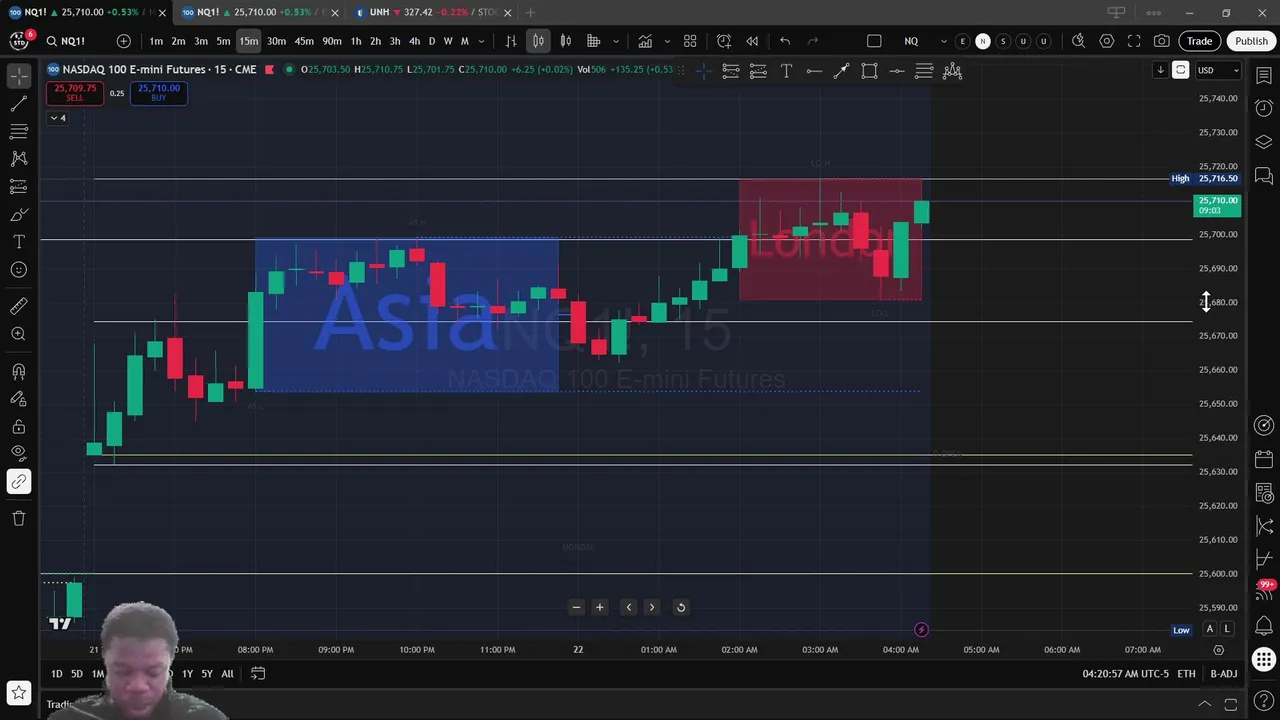The width and height of the screenshot is (1280, 720).
Task: Click the Publish button
Action: [1251, 41]
